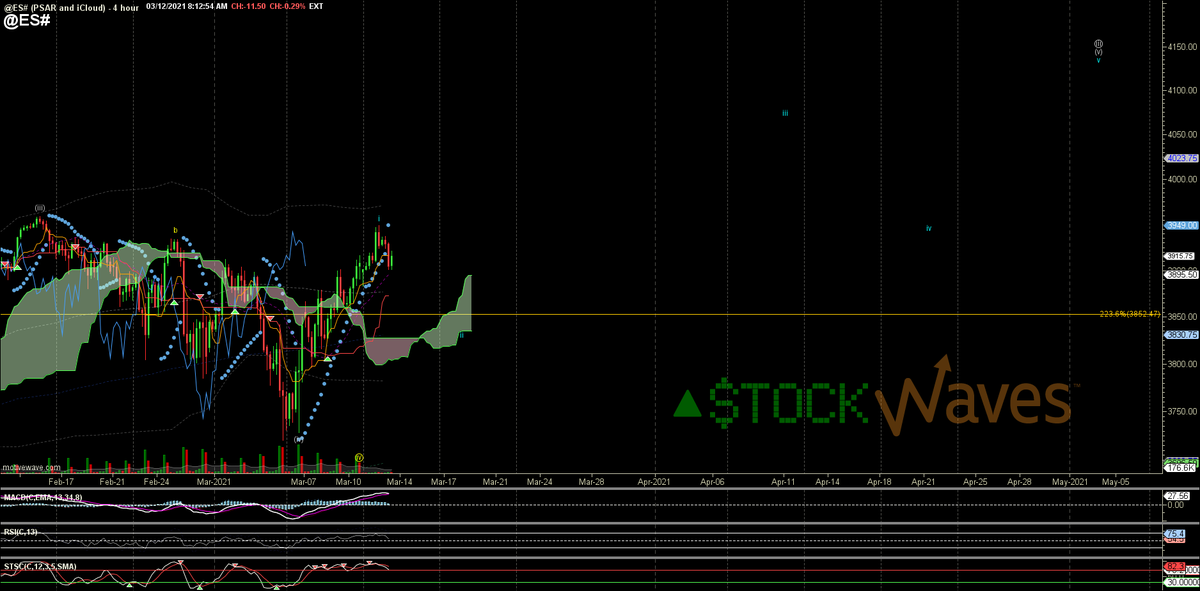Click the 176.6K volume value tag
The width and height of the screenshot is (1200, 591).
tap(1181, 467)
